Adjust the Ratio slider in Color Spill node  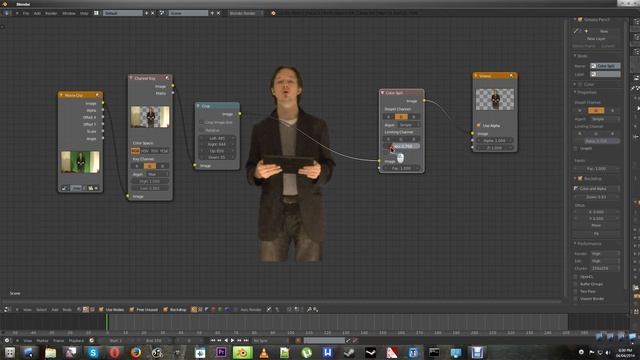pos(402,146)
